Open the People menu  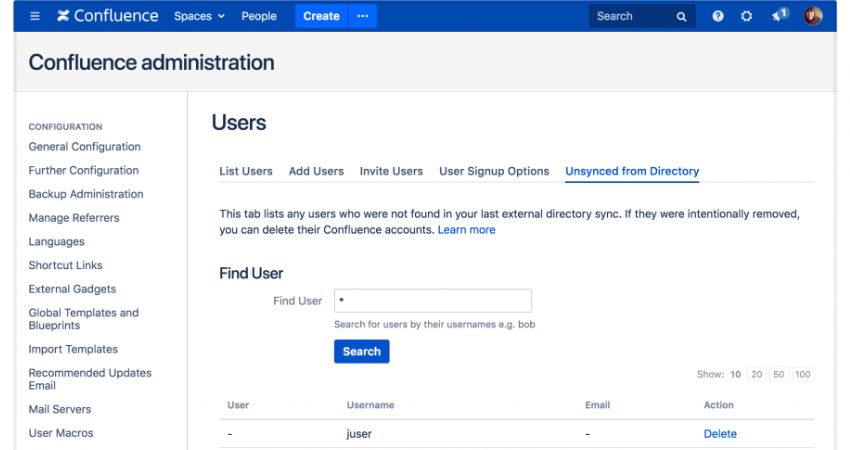click(x=259, y=16)
